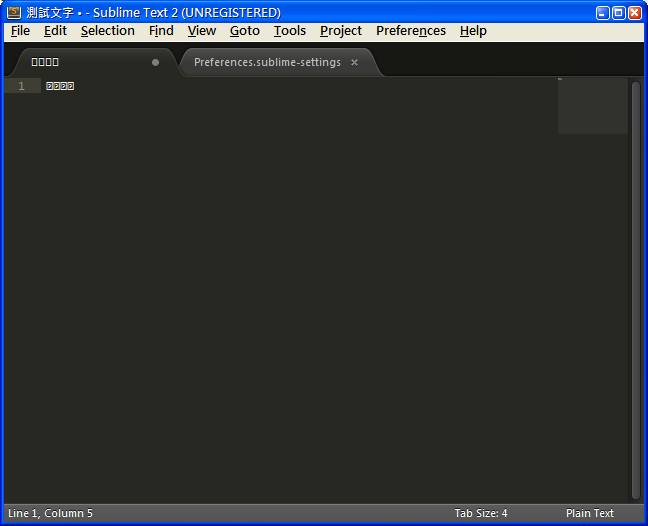Image resolution: width=648 pixels, height=526 pixels.
Task: Open the Edit menu
Action: tap(55, 31)
